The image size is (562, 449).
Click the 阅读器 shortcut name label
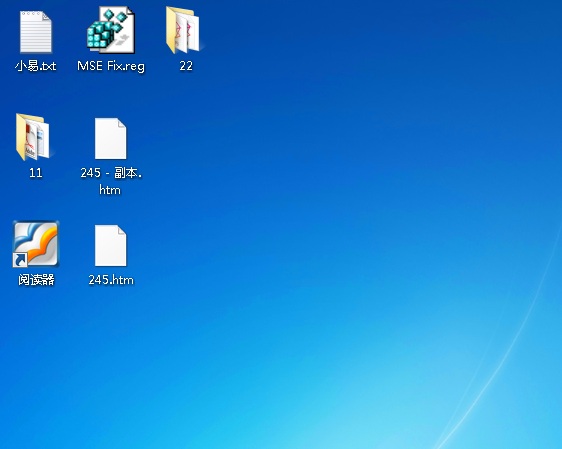36,280
